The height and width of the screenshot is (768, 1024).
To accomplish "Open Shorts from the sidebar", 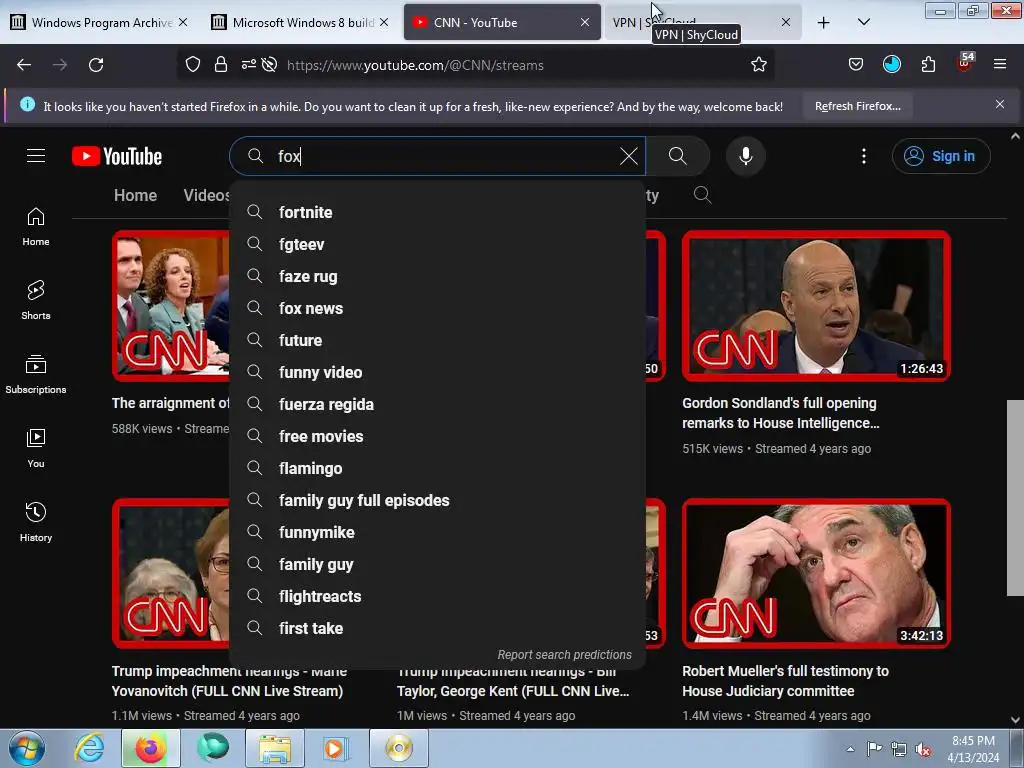I will pyautogui.click(x=36, y=300).
